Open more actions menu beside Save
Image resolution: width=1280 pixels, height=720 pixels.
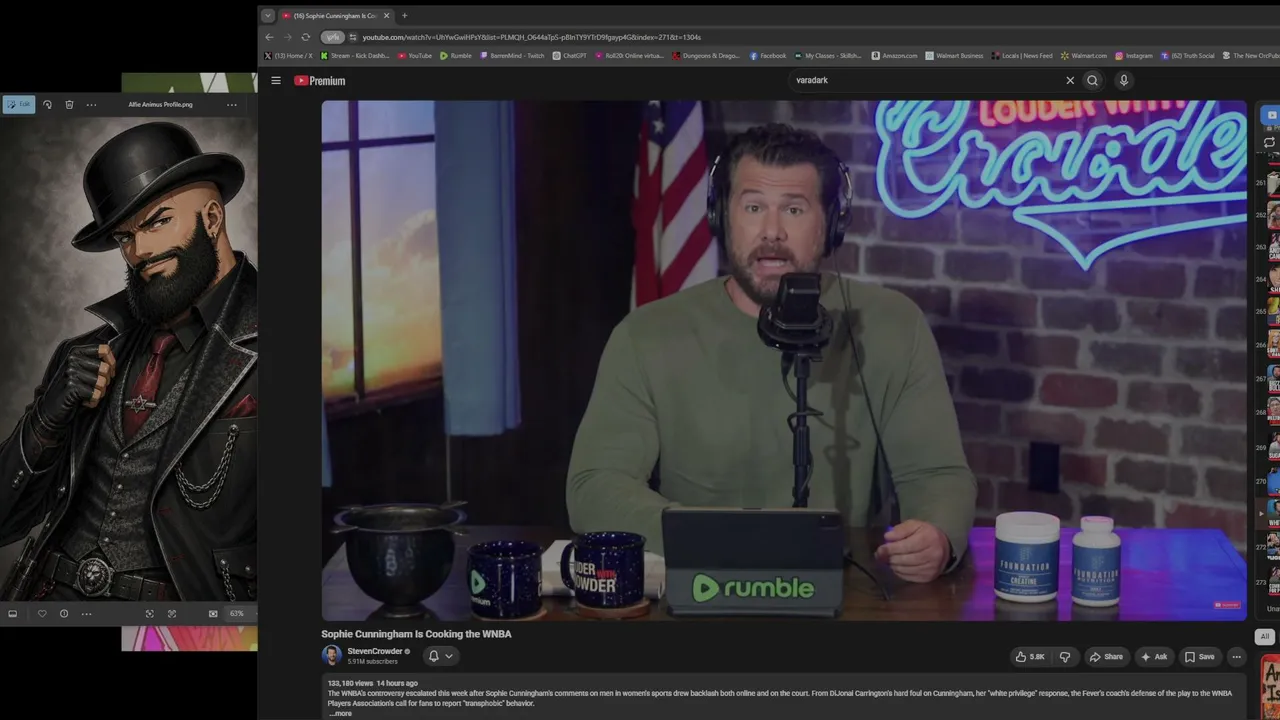click(1237, 657)
